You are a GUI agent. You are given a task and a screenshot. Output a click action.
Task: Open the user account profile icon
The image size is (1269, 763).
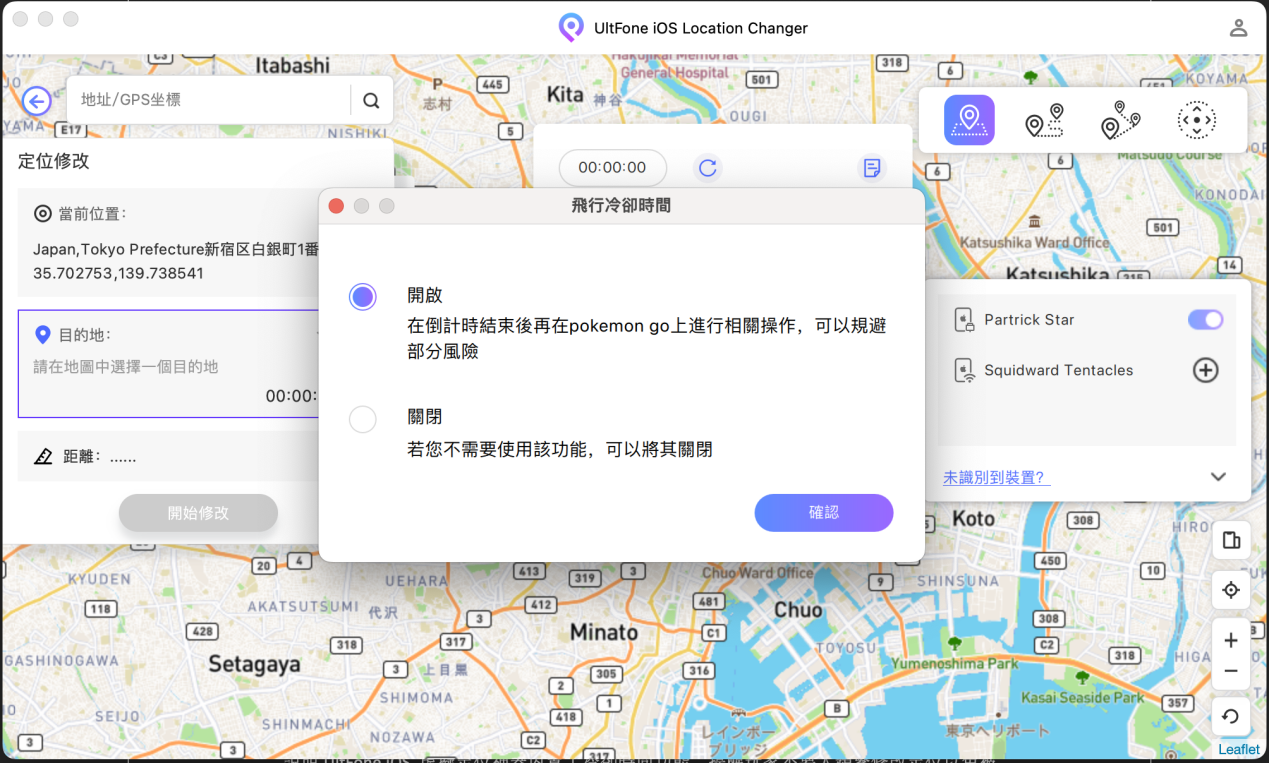pos(1238,28)
